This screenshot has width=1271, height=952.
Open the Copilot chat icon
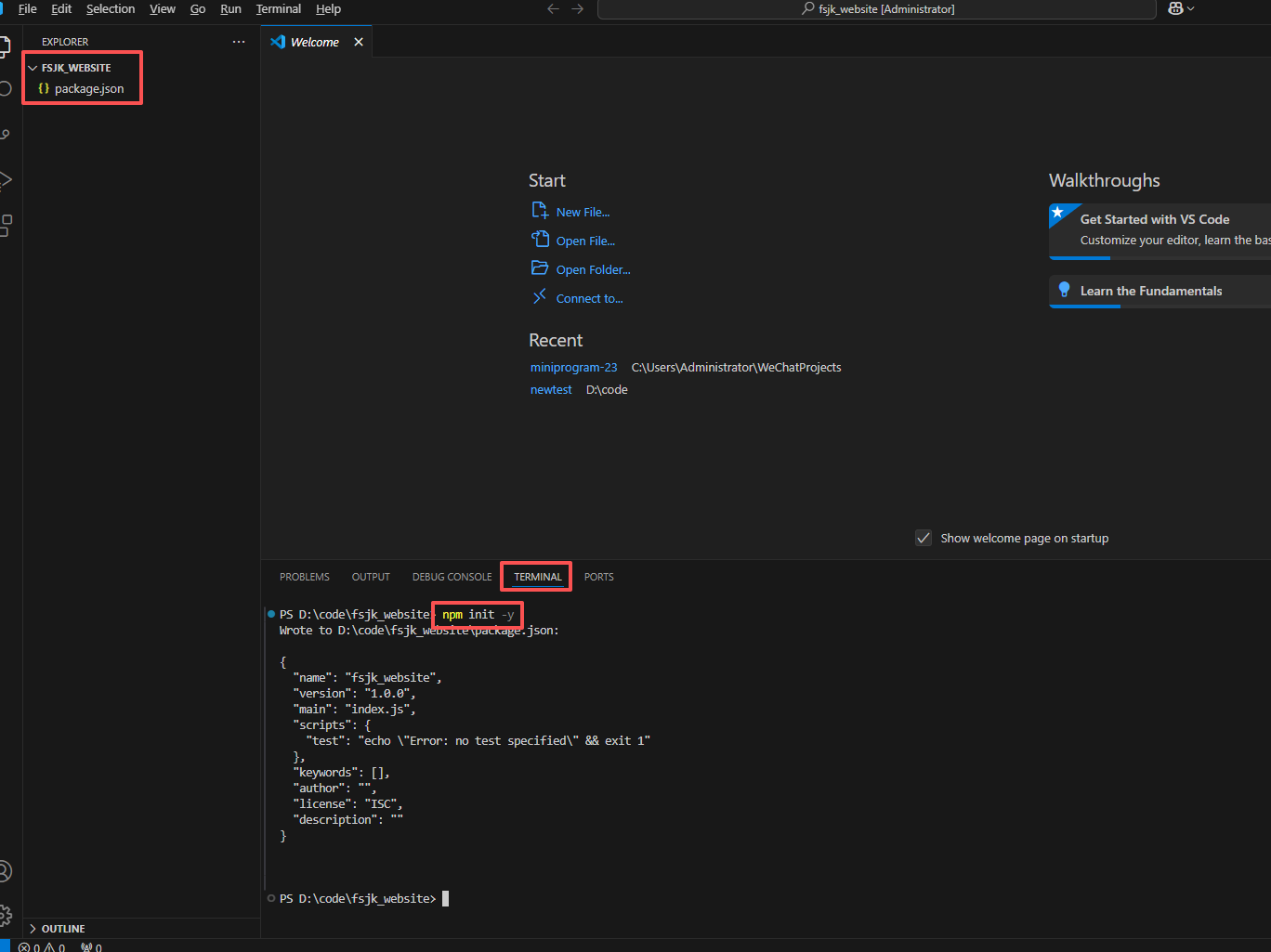click(1175, 8)
